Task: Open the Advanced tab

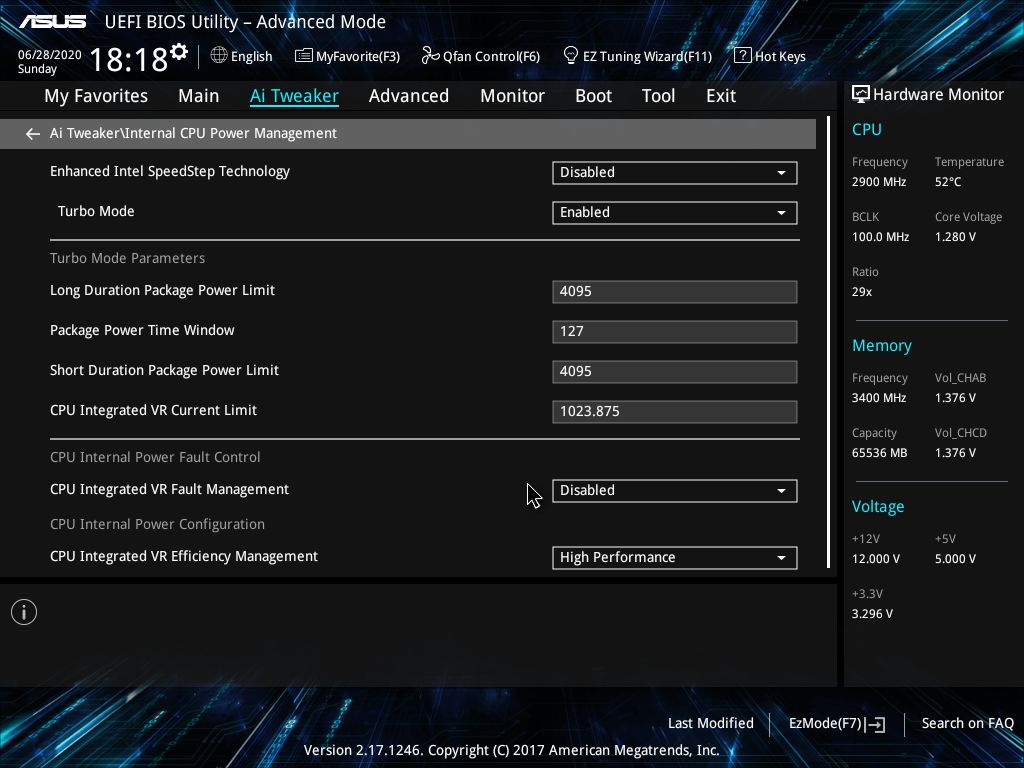Action: pos(409,96)
